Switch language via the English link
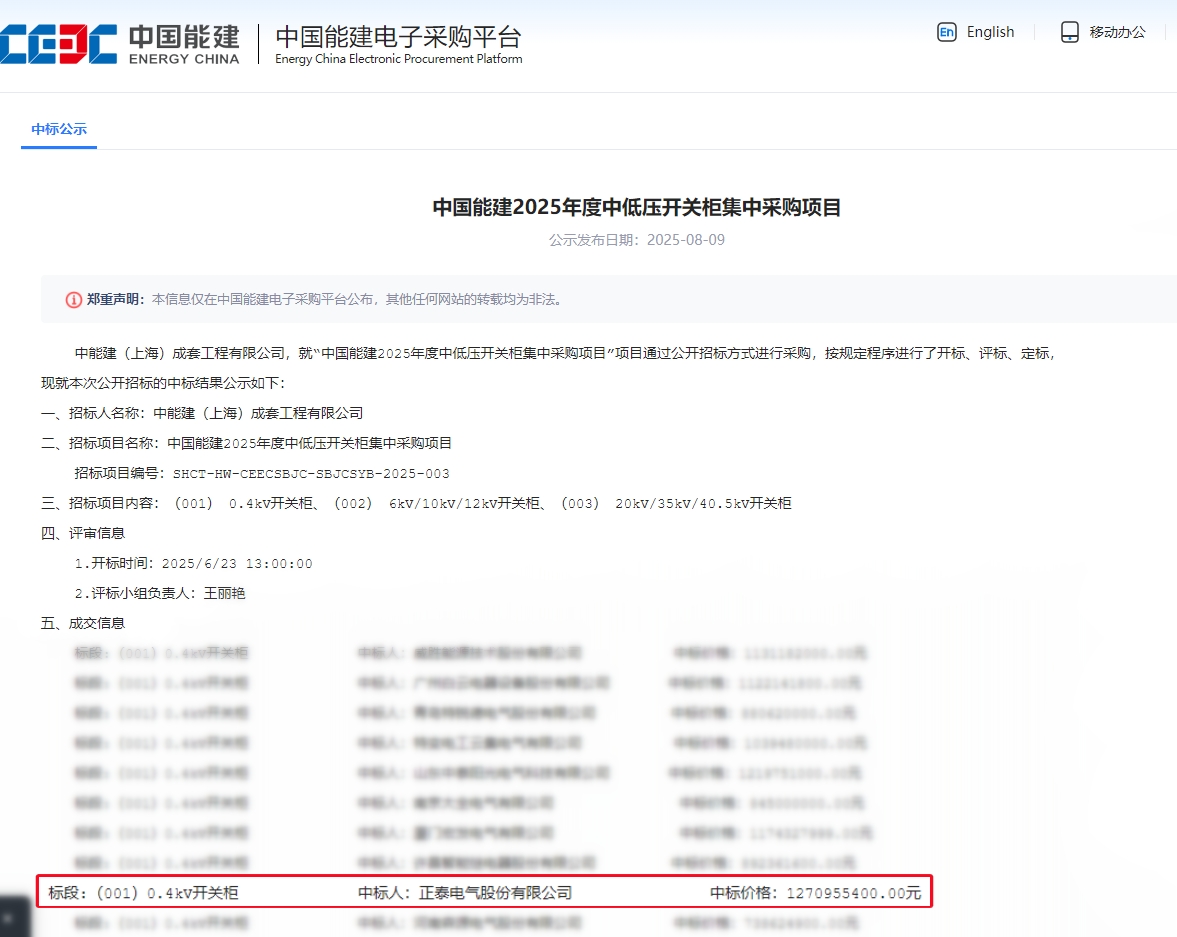This screenshot has width=1177, height=937. (x=990, y=32)
